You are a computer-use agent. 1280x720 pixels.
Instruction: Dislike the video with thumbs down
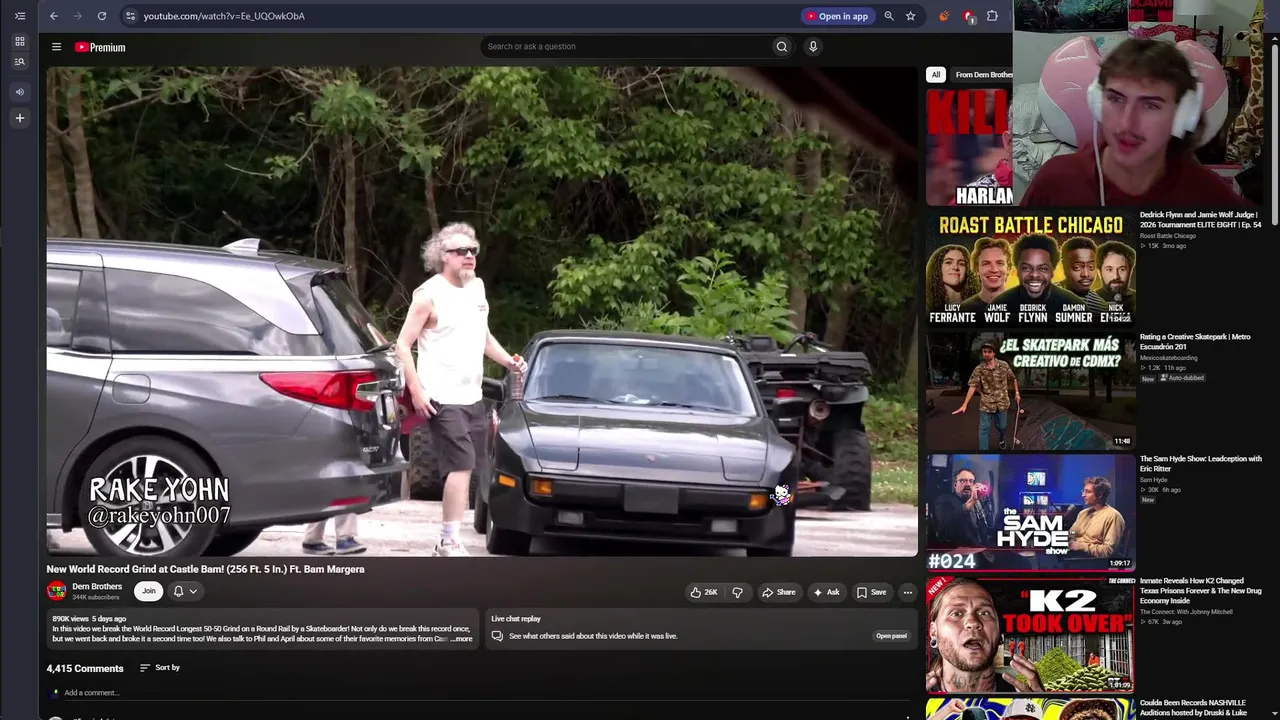coord(738,592)
